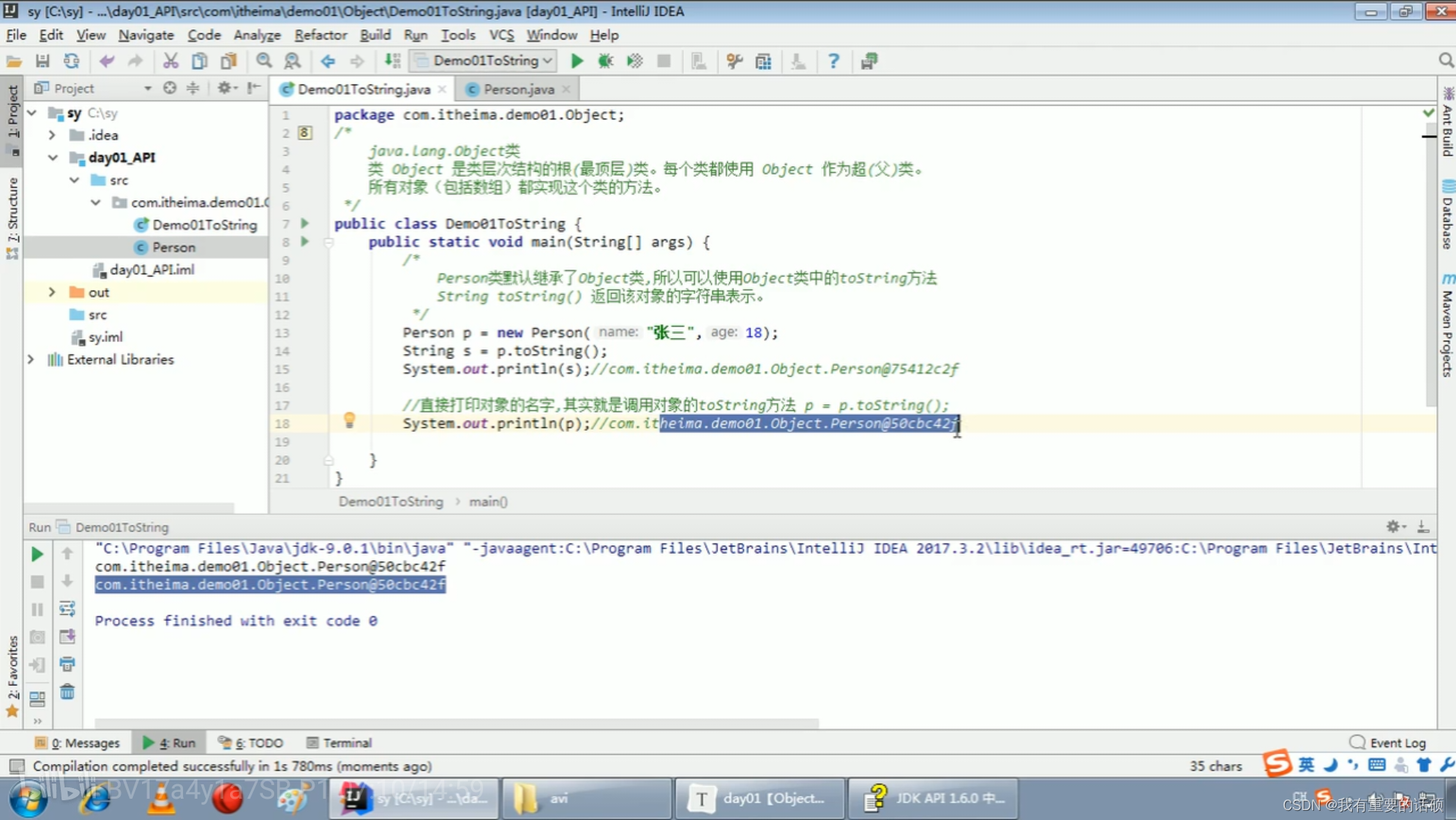Collapse the day01_API module

pyautogui.click(x=52, y=157)
